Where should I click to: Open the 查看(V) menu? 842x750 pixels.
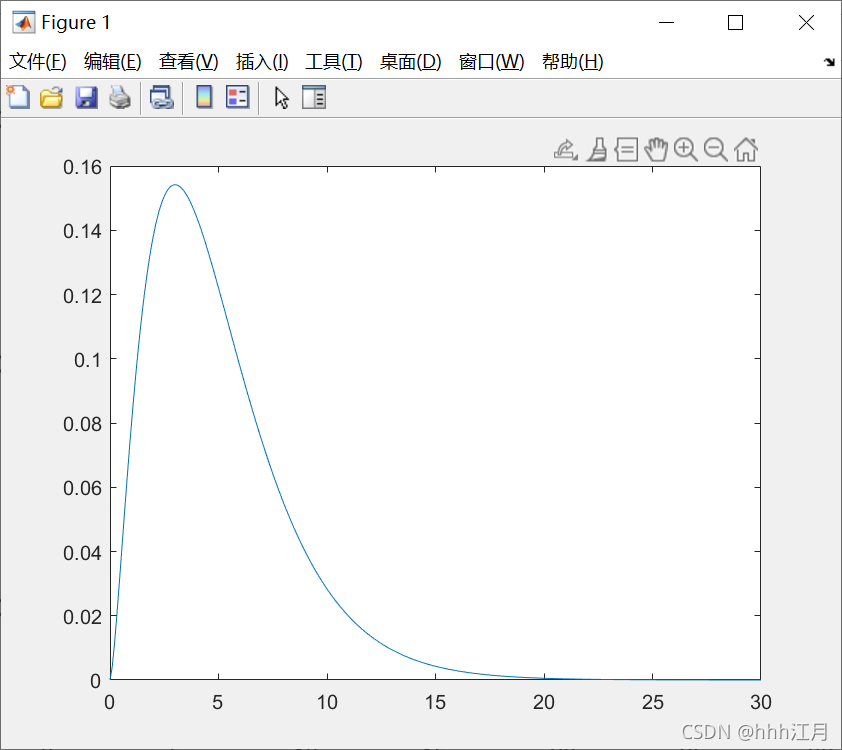pyautogui.click(x=188, y=62)
